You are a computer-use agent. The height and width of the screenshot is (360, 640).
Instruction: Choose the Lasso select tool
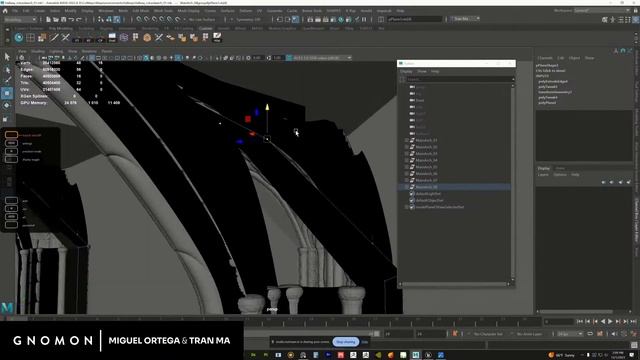coord(7,69)
